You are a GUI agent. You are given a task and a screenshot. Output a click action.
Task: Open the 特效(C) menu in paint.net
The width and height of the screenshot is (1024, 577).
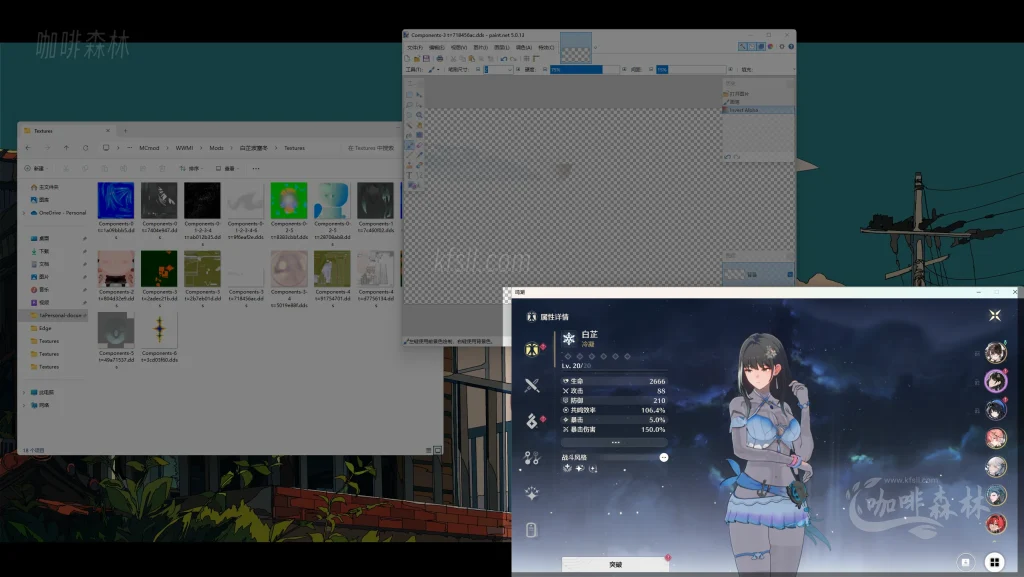coord(546,48)
